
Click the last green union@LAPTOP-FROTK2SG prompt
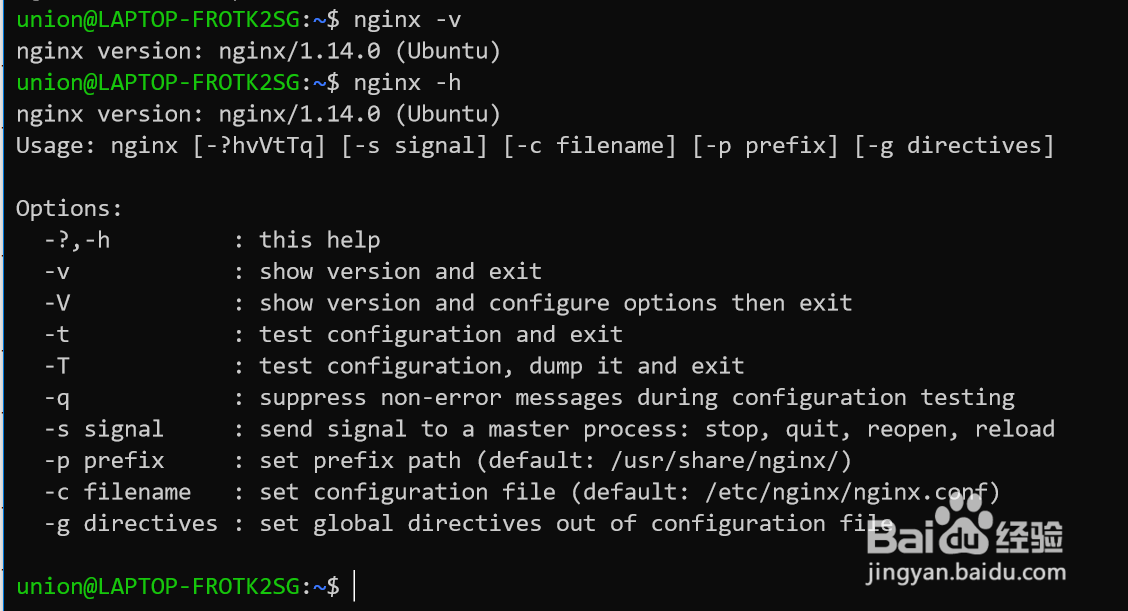tap(158, 587)
